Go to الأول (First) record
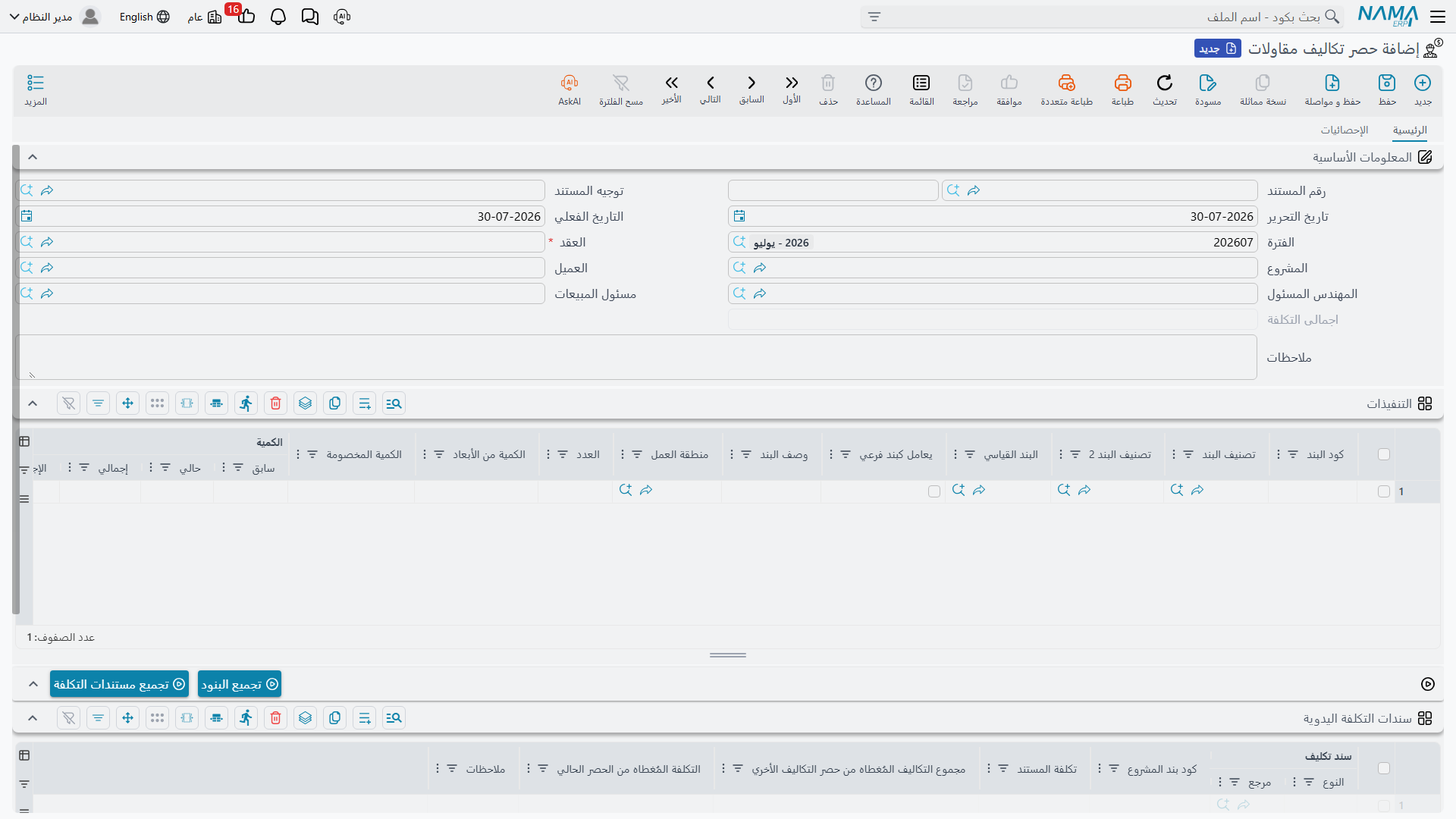The image size is (1456, 819). [x=792, y=88]
